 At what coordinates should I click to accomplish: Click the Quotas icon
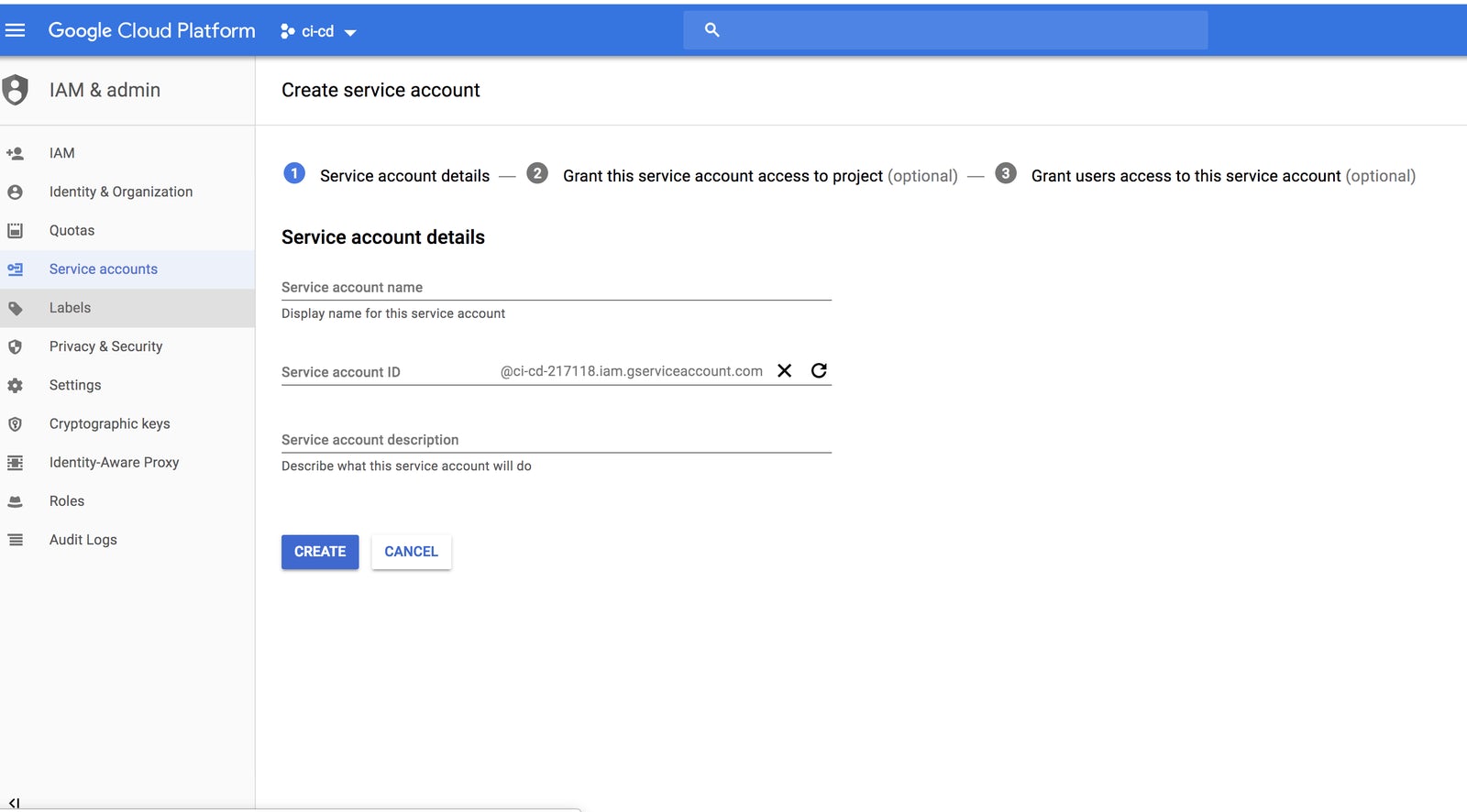click(15, 230)
